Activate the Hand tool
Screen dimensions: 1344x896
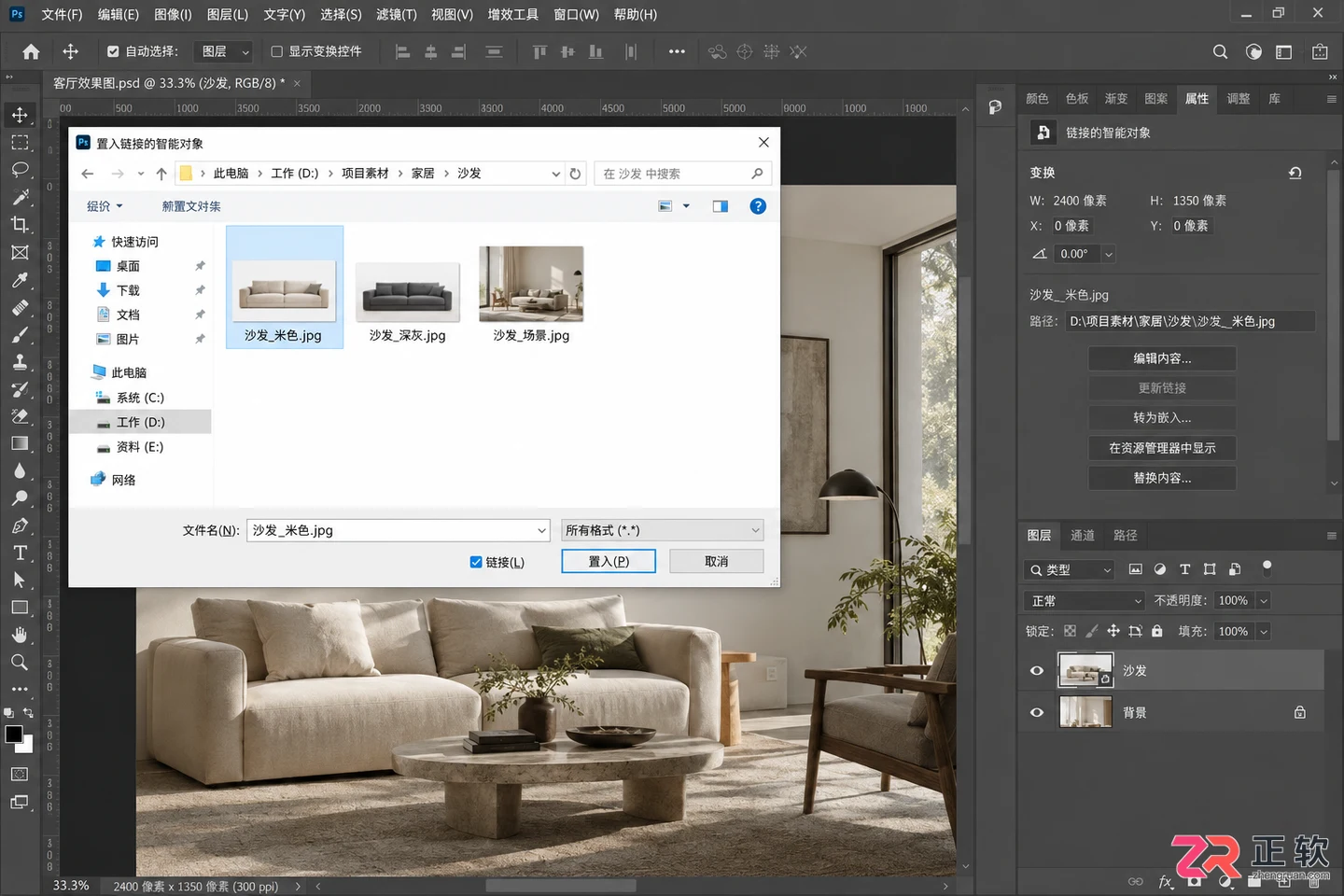(x=20, y=635)
